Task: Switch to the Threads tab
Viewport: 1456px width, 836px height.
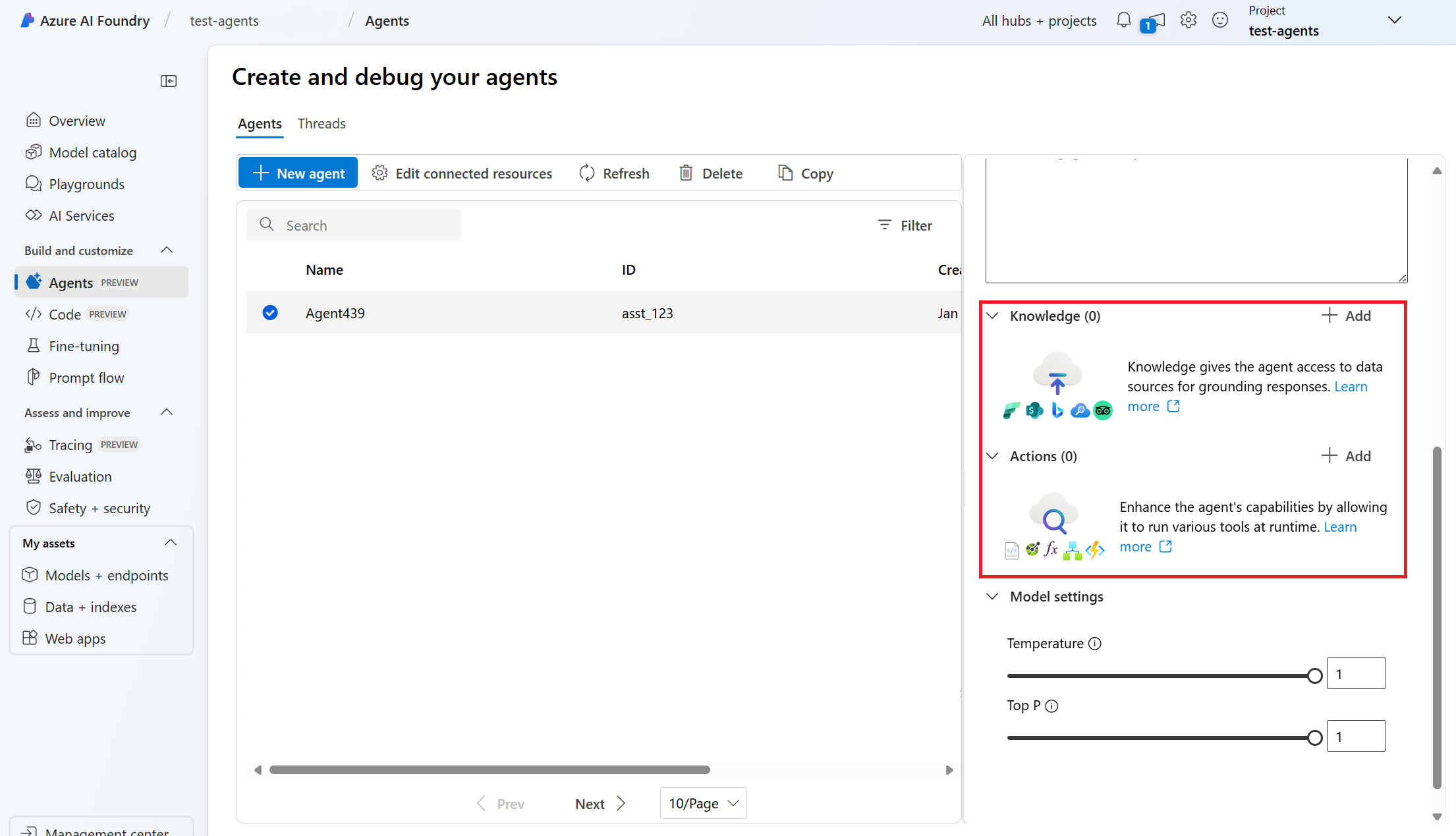Action: (x=322, y=124)
